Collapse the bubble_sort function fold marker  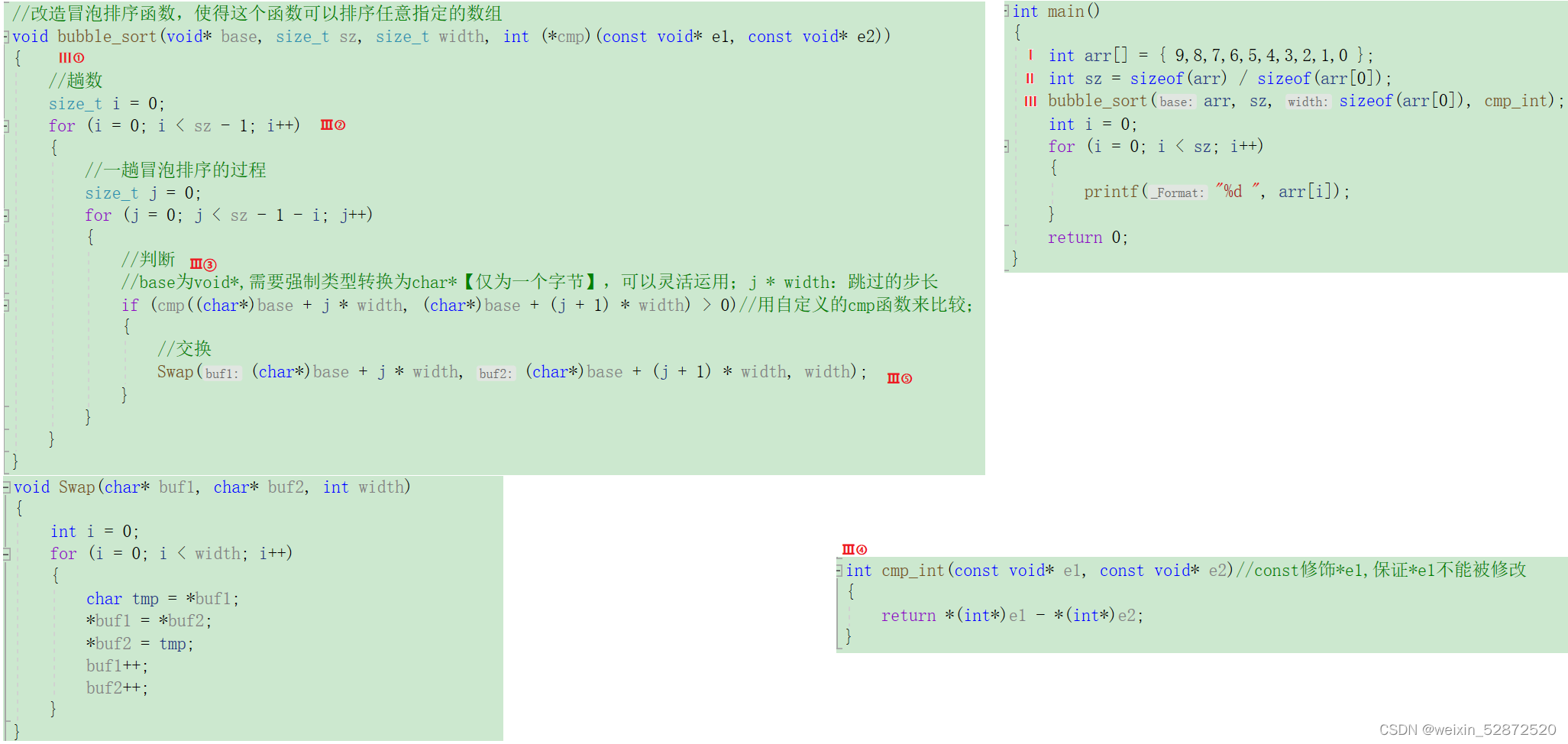(7, 35)
